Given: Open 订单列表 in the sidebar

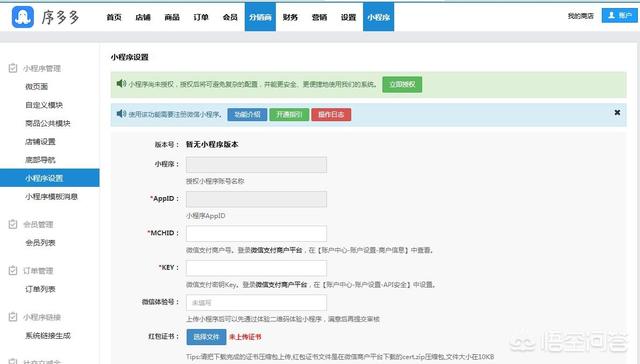Looking at the screenshot, I should click(x=40, y=289).
